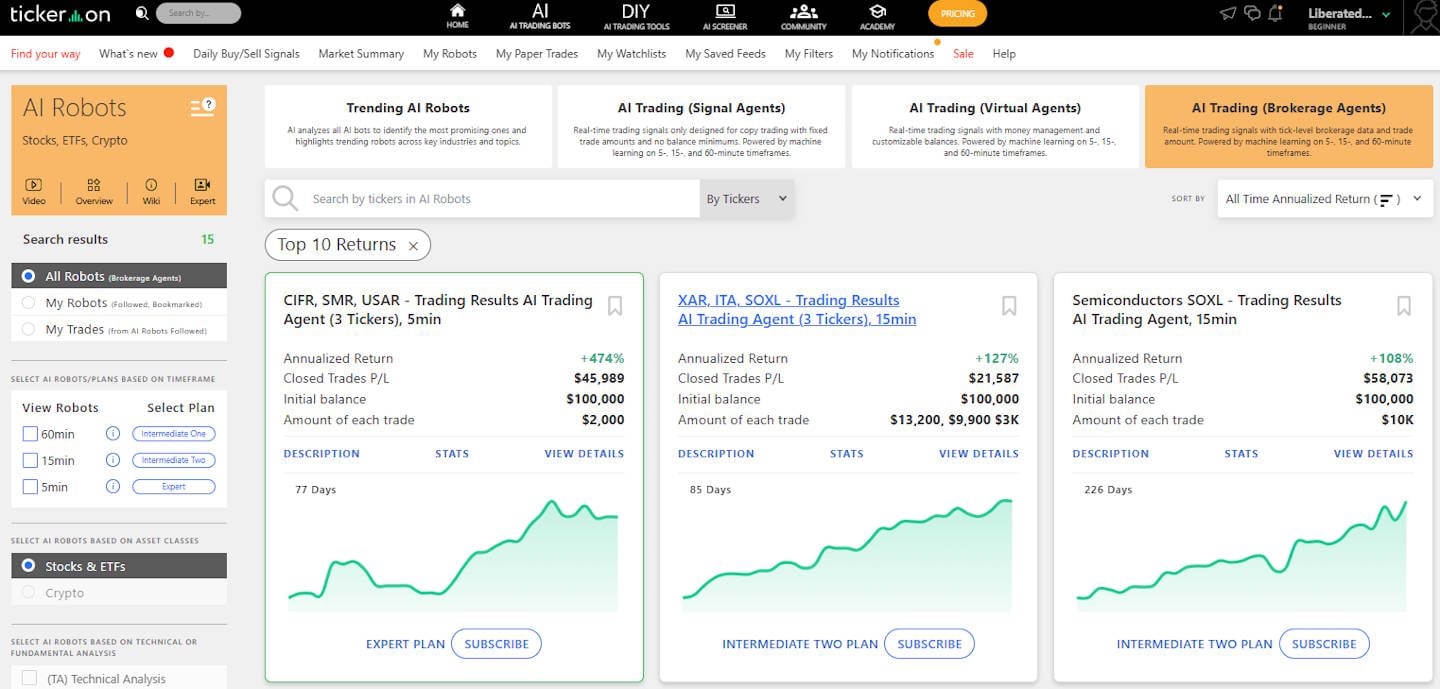Select the My Robots radio option
1440x689 pixels.
click(28, 303)
